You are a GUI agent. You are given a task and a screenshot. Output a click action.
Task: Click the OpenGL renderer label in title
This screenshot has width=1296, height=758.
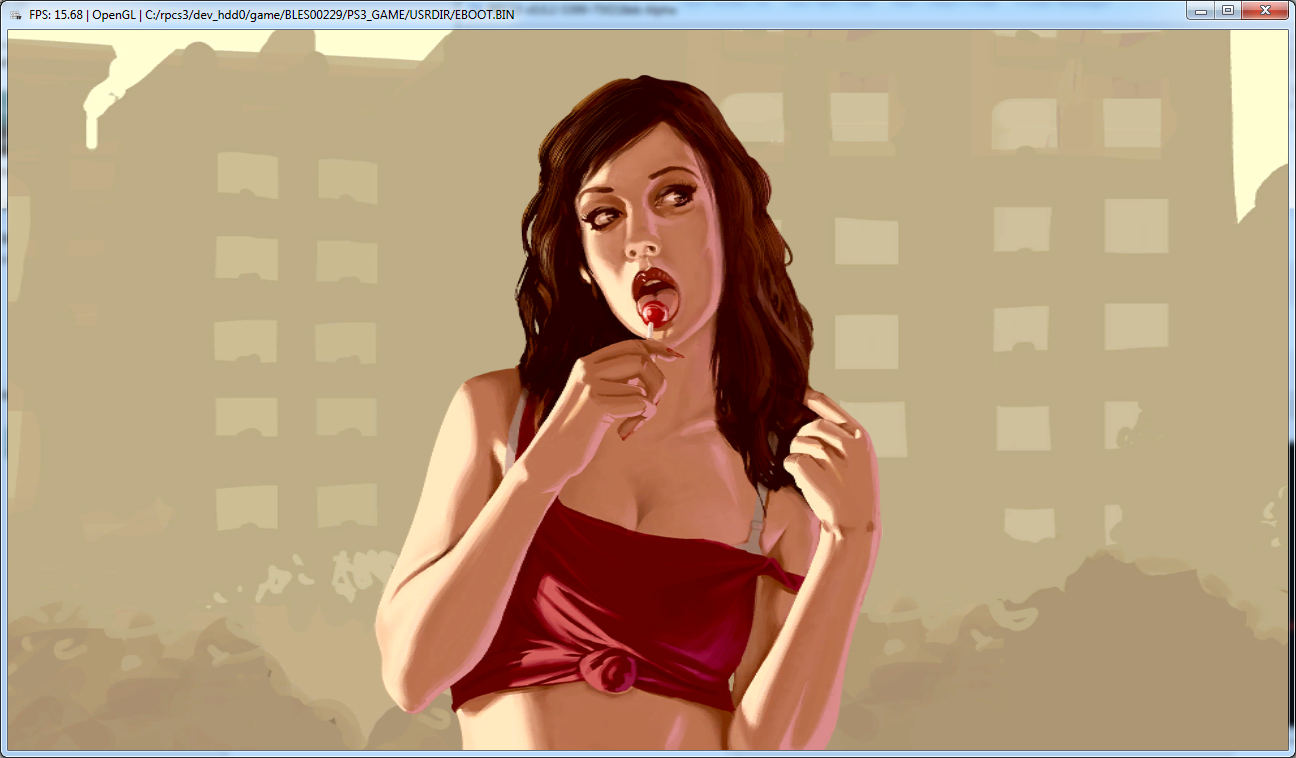[x=114, y=15]
